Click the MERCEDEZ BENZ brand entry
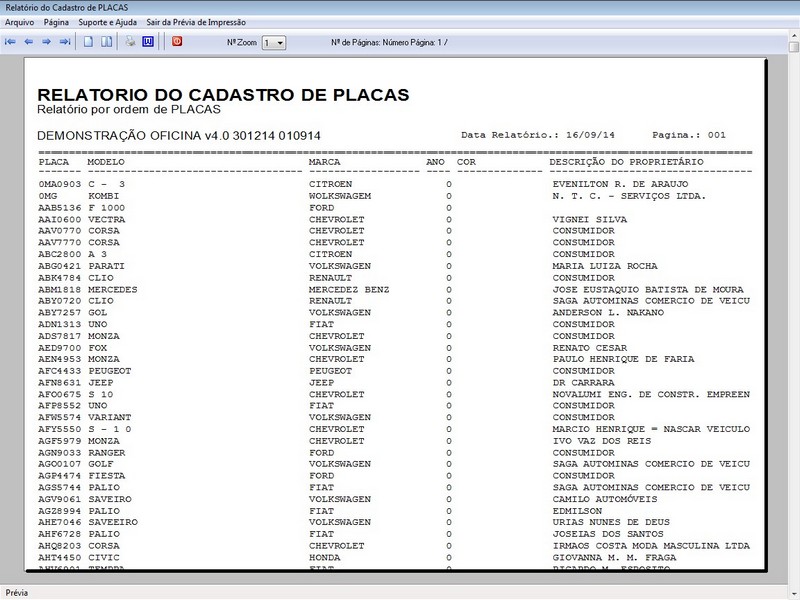 (349, 290)
